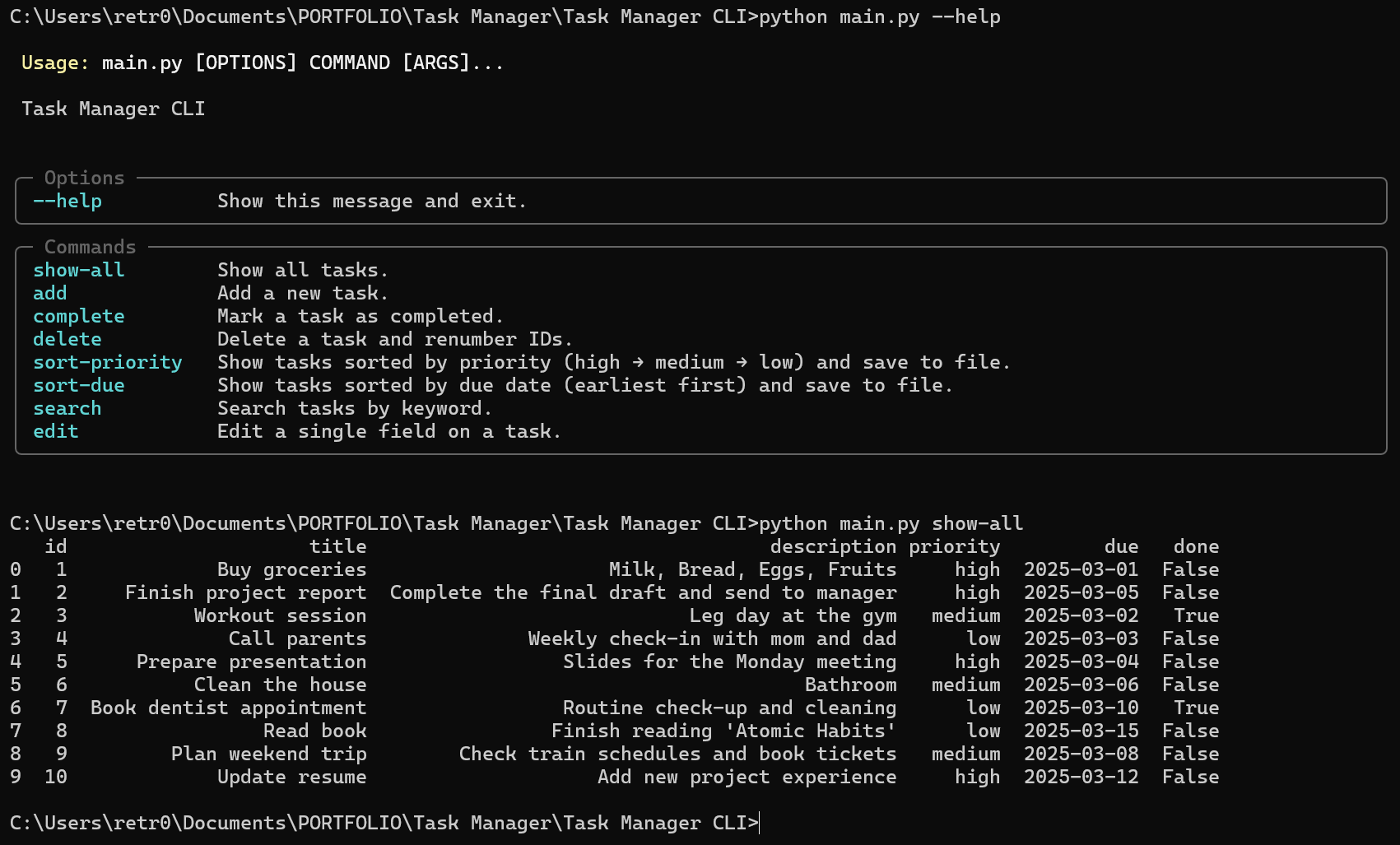Click the sort-due command
1400x845 pixels.
[78, 385]
